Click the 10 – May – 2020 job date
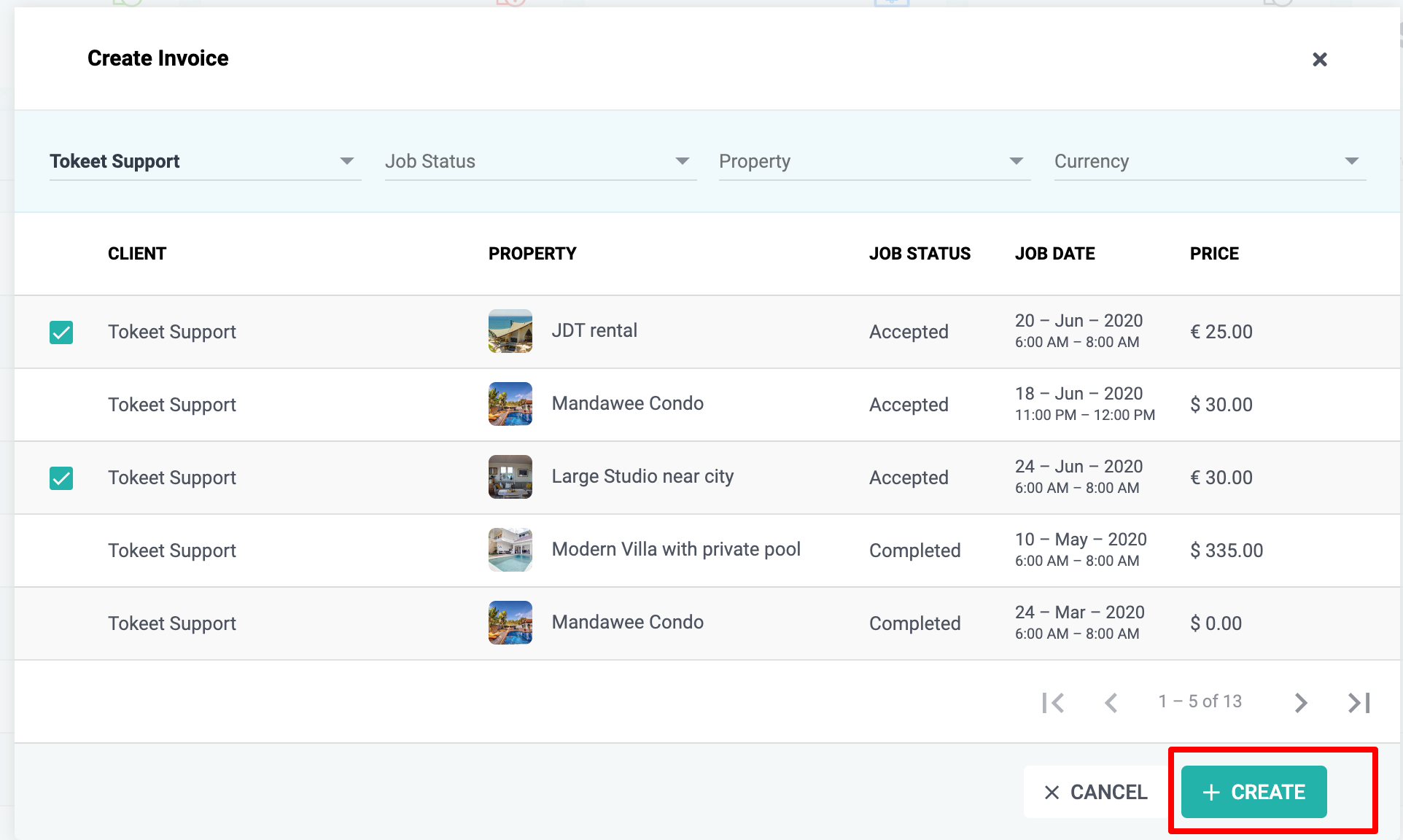Viewport: 1403px width, 840px height. pyautogui.click(x=1081, y=540)
